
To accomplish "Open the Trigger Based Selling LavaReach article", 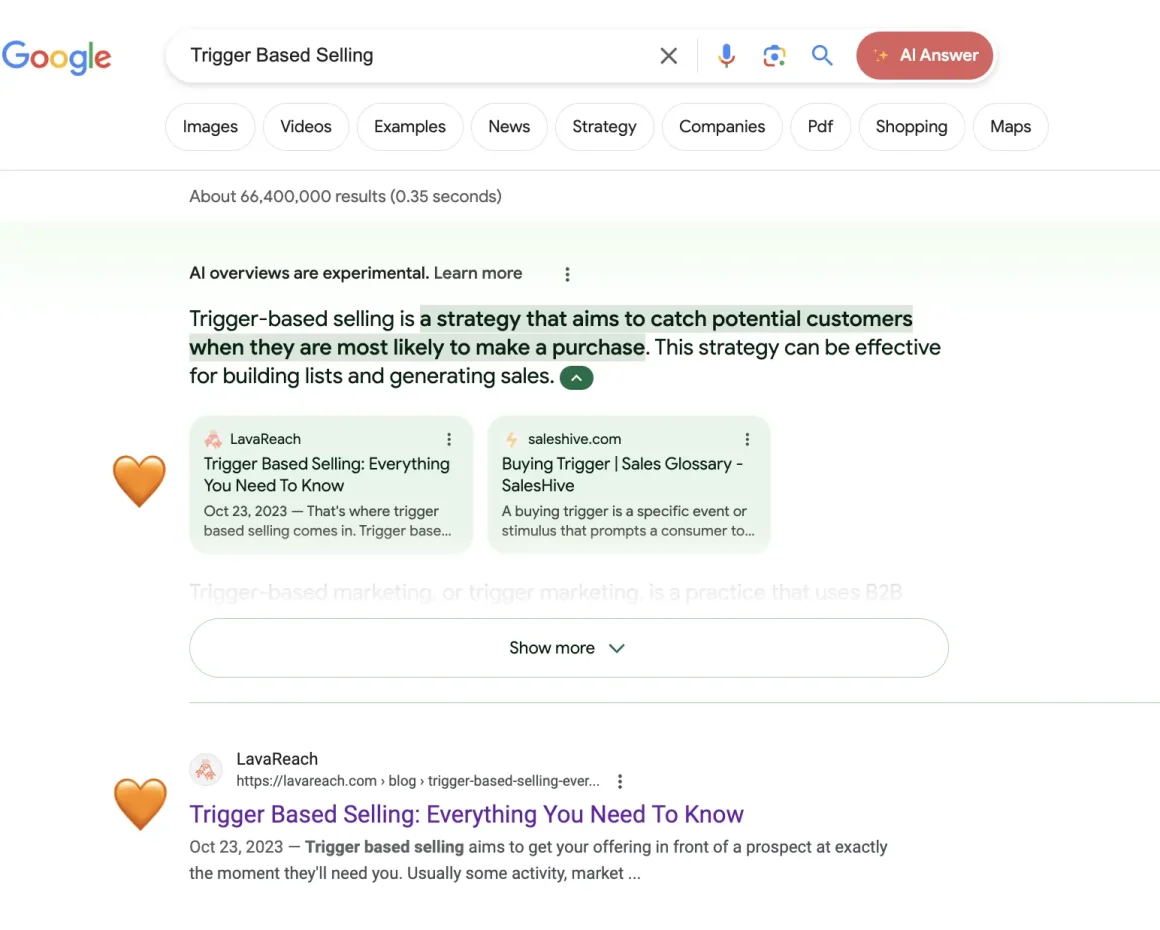I will (466, 814).
